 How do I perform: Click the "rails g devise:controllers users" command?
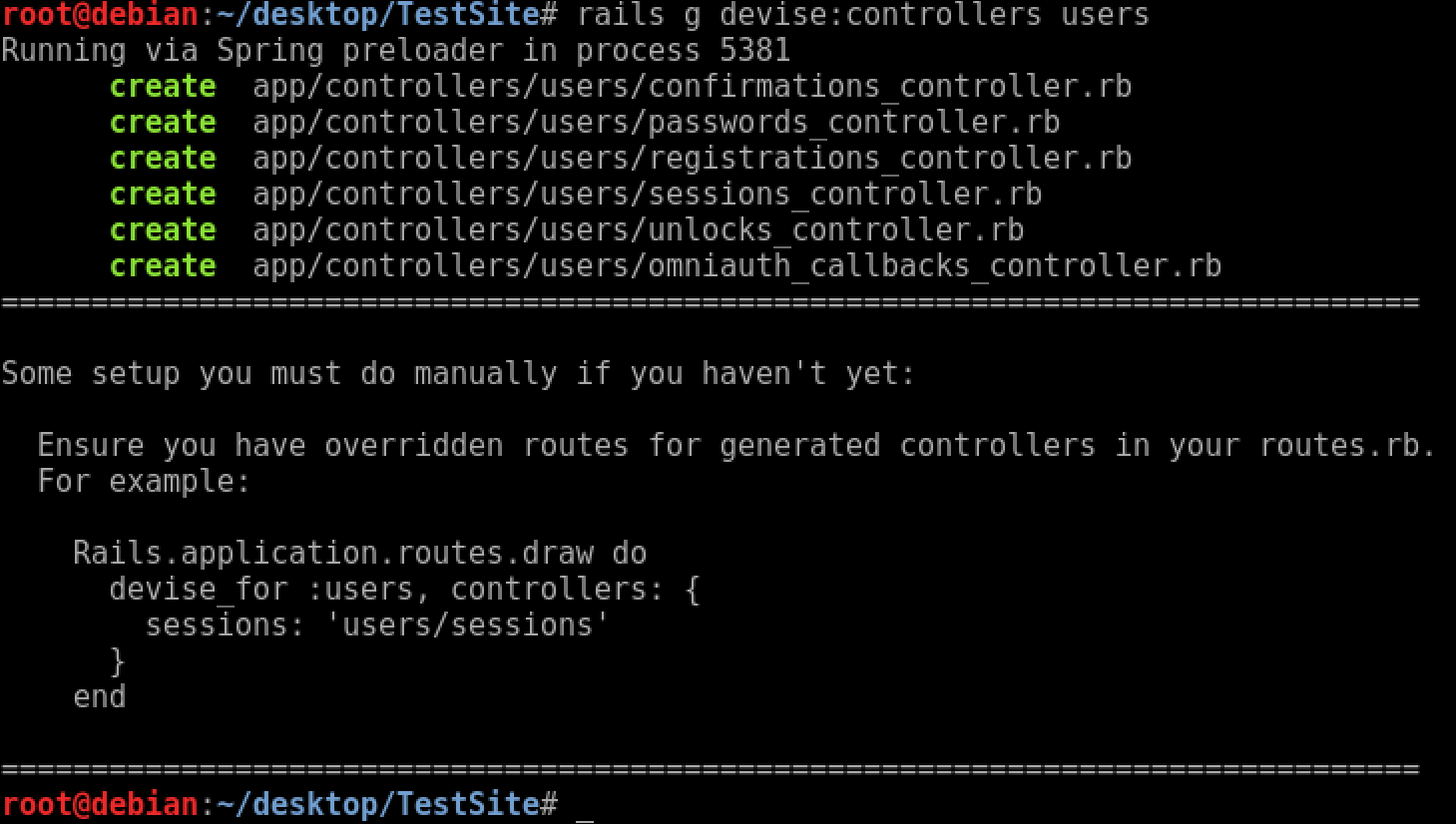point(862,15)
